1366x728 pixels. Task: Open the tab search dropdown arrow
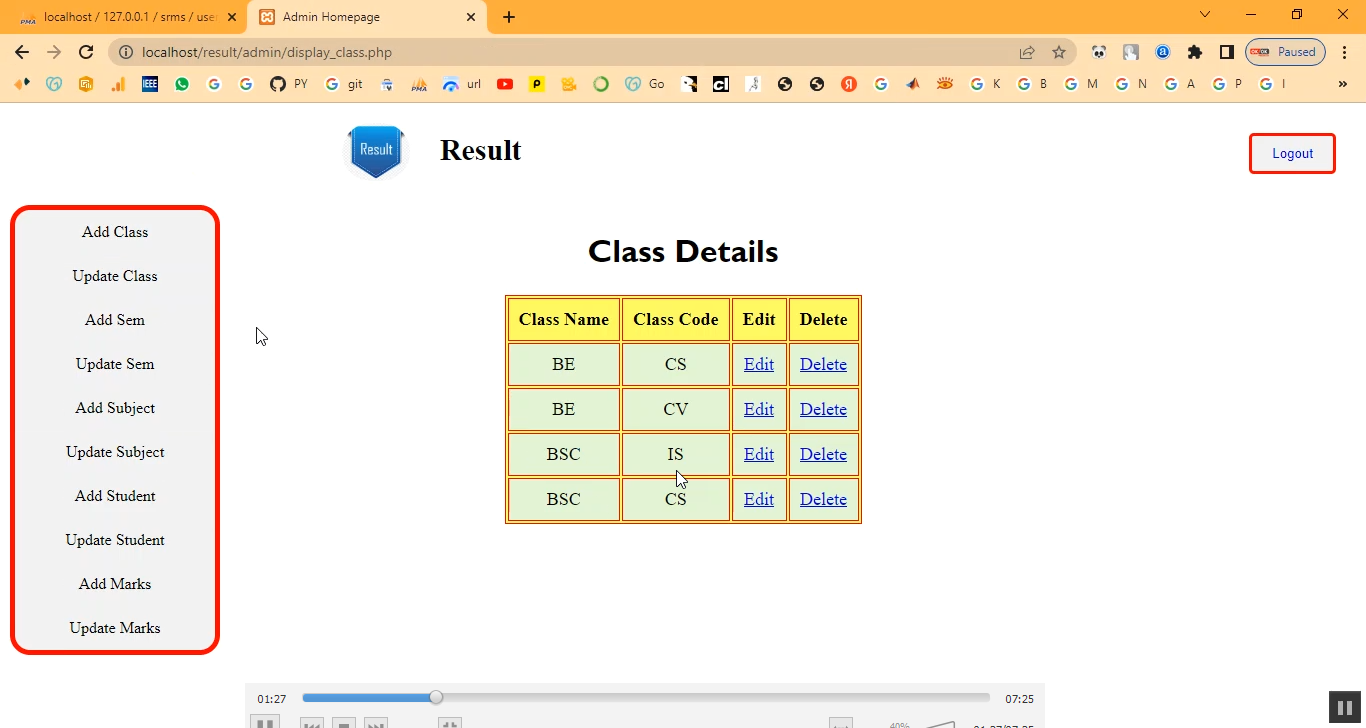click(1205, 15)
